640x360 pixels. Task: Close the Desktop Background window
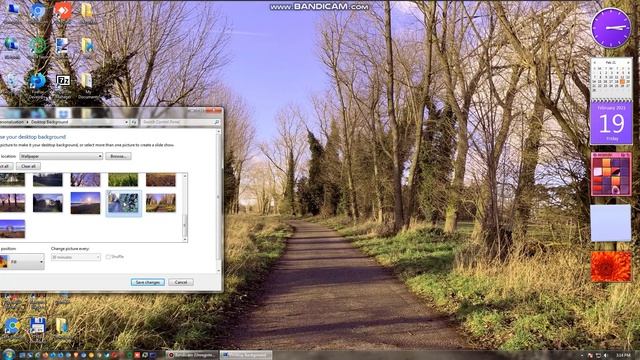tap(213, 110)
